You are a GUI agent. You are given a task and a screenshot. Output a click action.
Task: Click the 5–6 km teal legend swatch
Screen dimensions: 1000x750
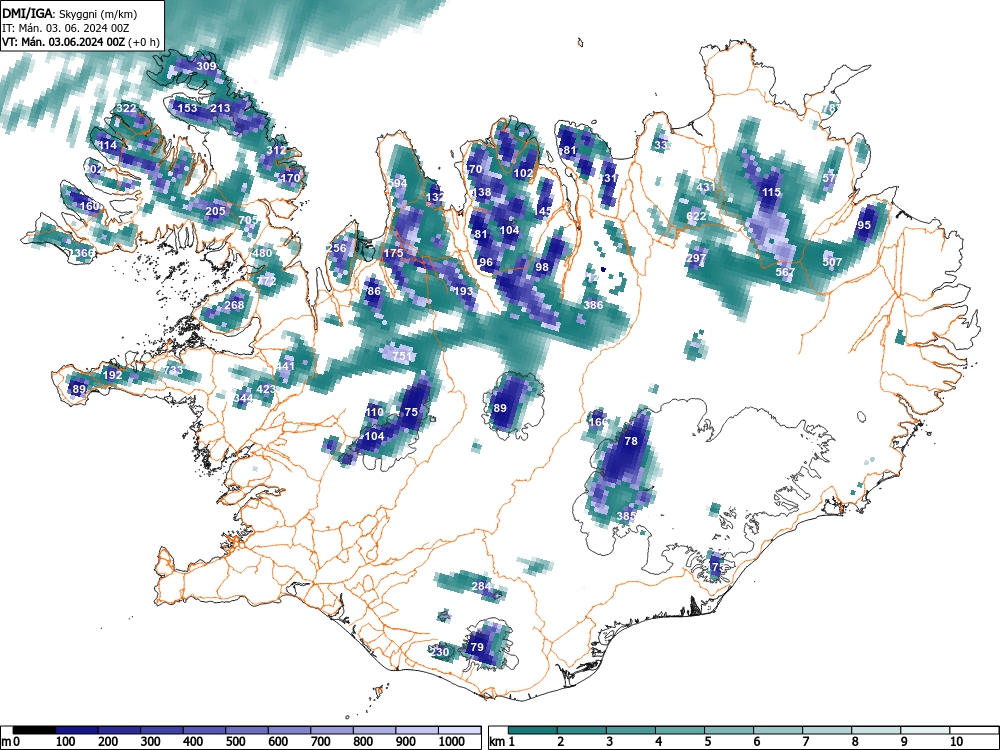tap(729, 730)
